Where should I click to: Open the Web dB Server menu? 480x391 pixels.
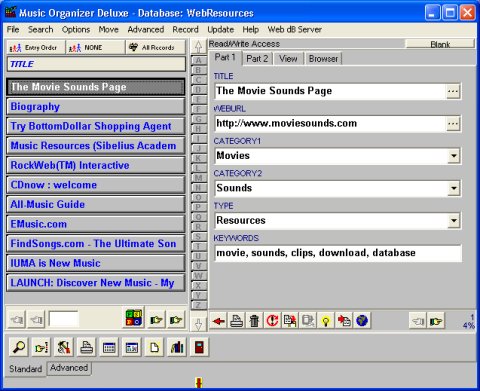295,30
